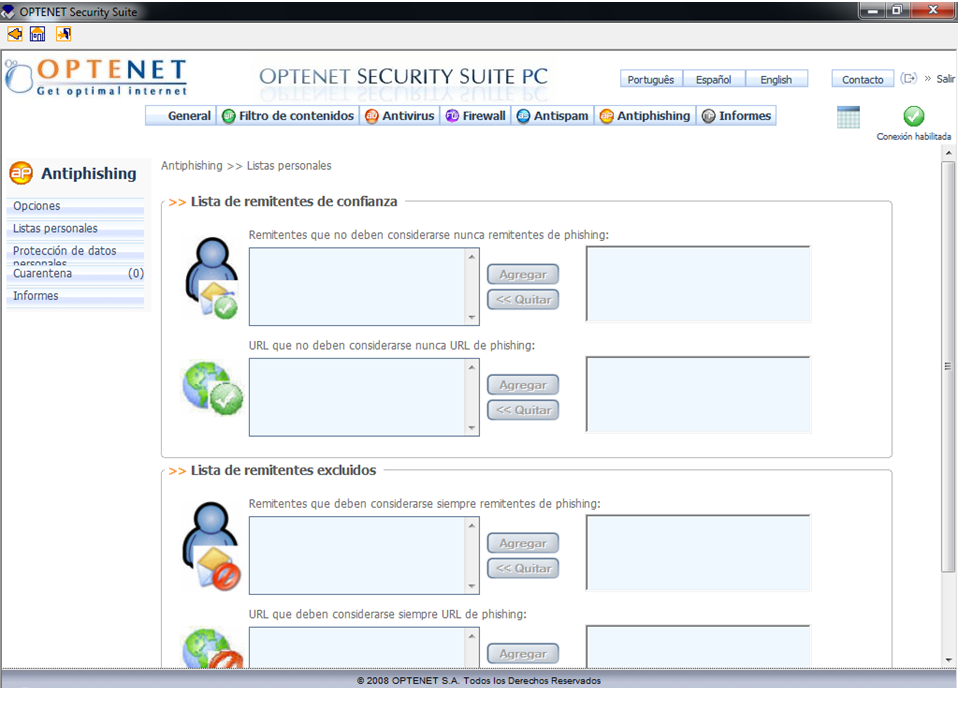Open the Firewall tab
This screenshot has height=720, width=960.
475,116
